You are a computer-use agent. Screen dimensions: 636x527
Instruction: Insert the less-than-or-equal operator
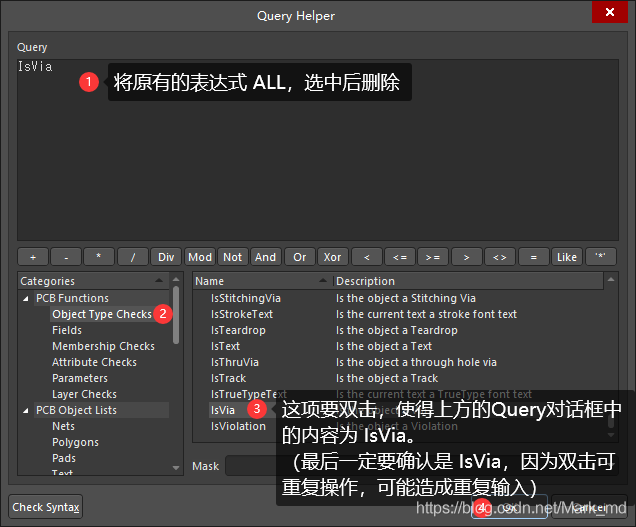coord(400,257)
